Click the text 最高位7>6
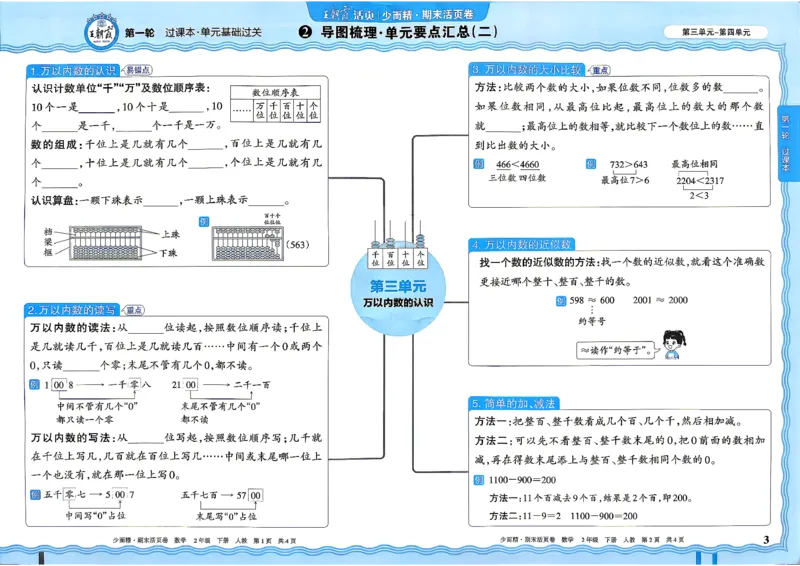 [625, 180]
